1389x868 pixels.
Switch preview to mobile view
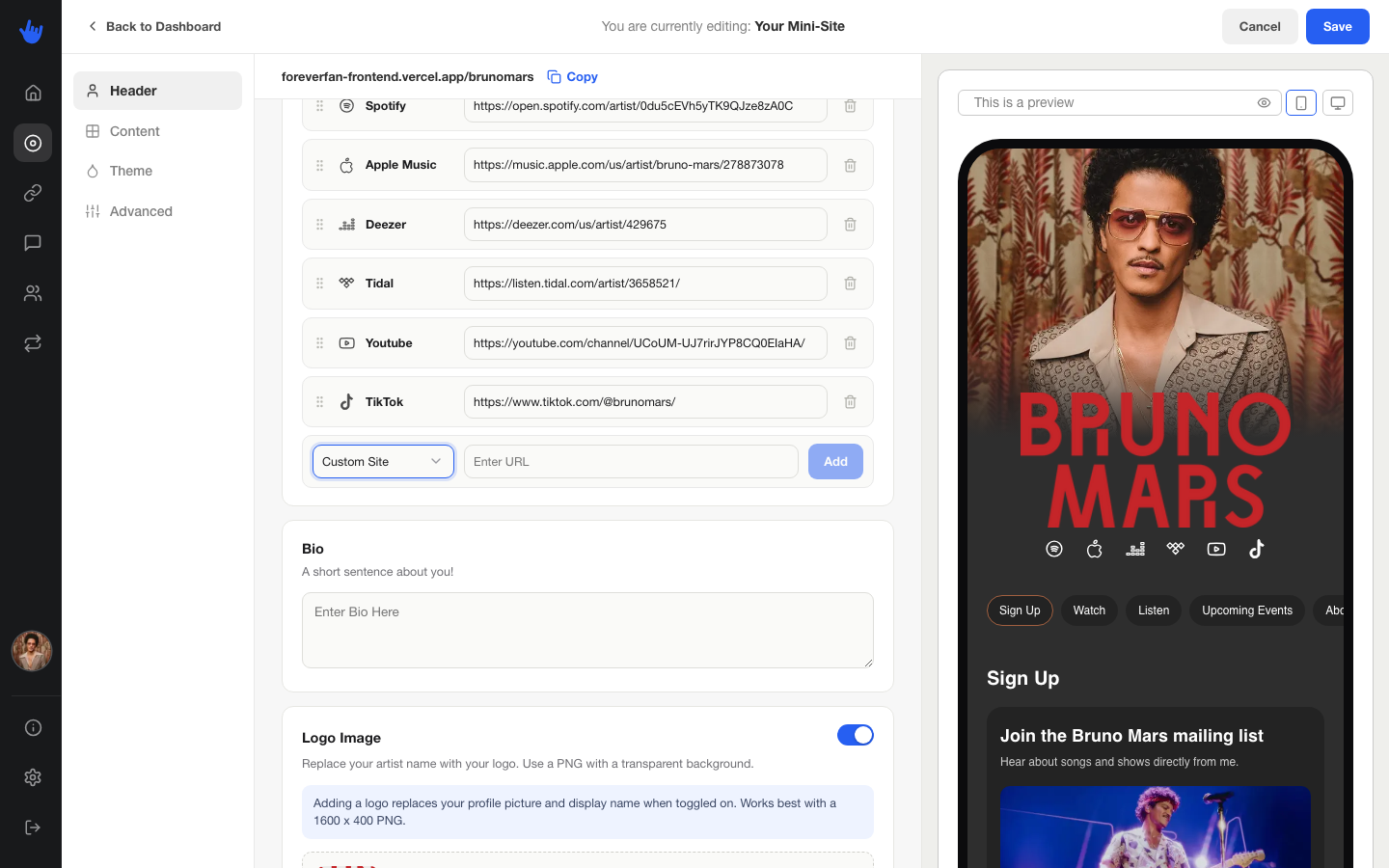point(1301,103)
